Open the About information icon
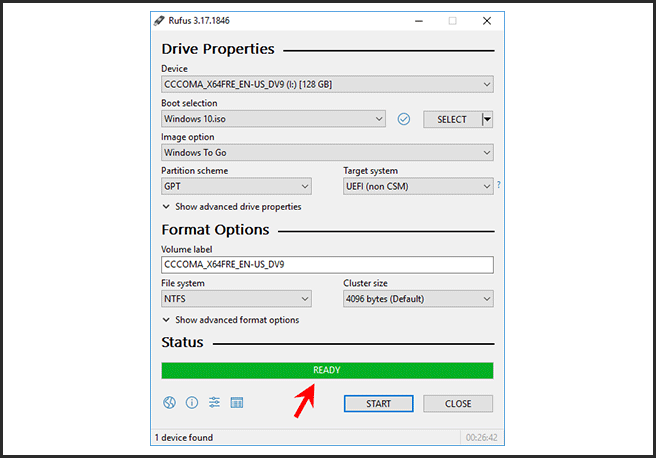Viewport: 656px width, 458px height. point(192,402)
